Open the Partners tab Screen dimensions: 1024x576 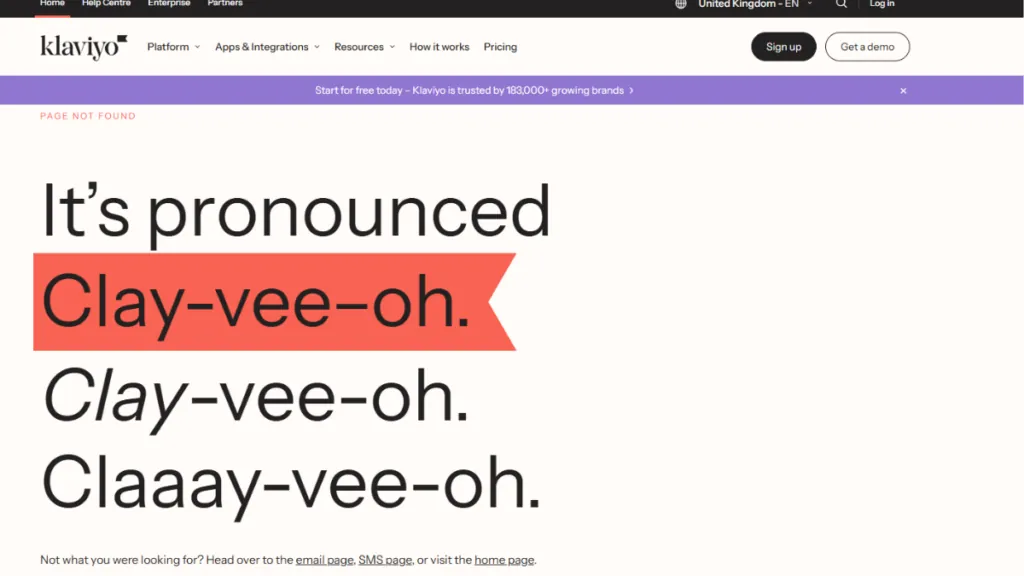coord(225,4)
